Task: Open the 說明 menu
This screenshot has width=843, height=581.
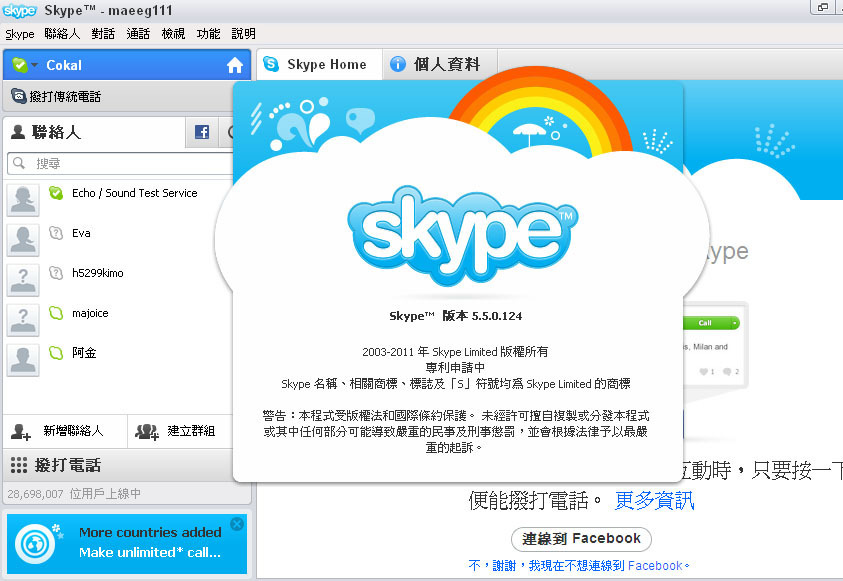Action: tap(244, 34)
